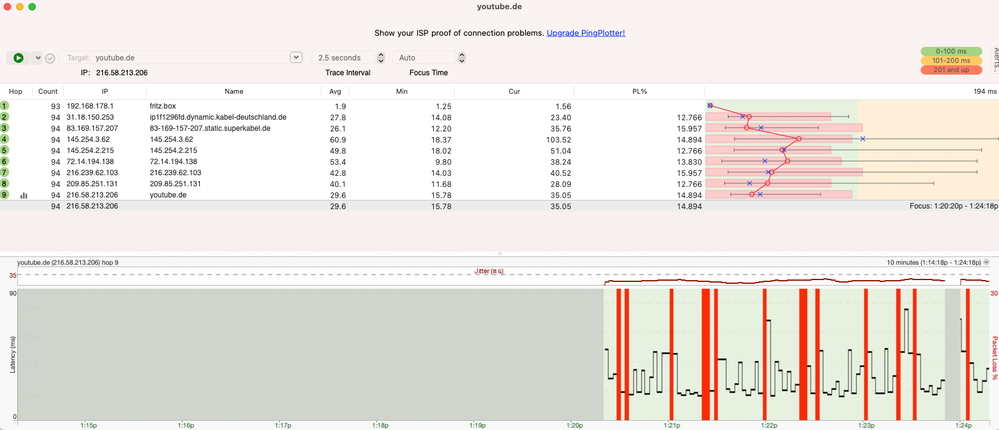Image resolution: width=999 pixels, height=430 pixels.
Task: Click the IP column header
Action: pos(105,92)
